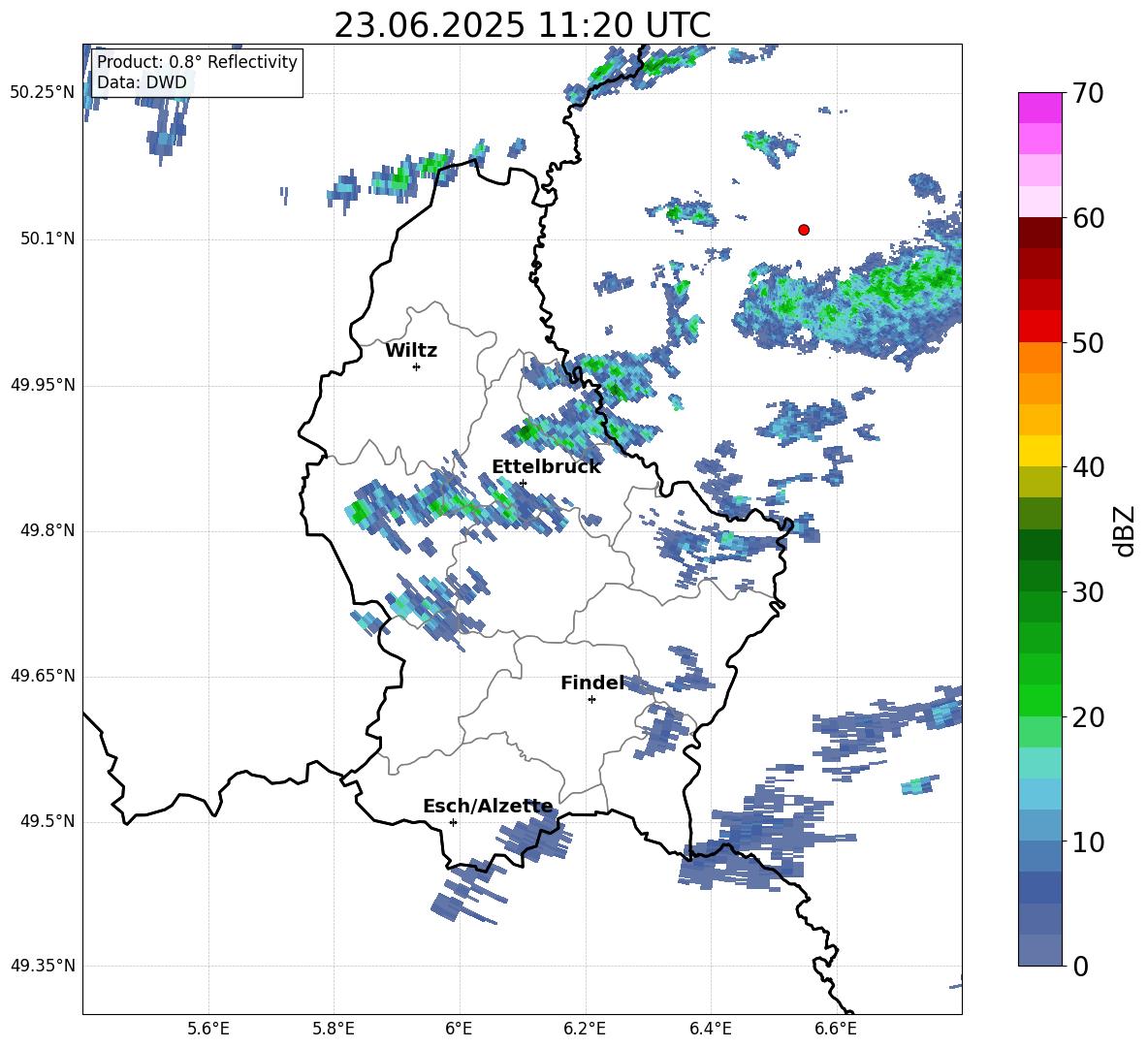The width and height of the screenshot is (1148, 1048).
Task: Click the 40 tick on colorbar
Action: (x=1088, y=467)
